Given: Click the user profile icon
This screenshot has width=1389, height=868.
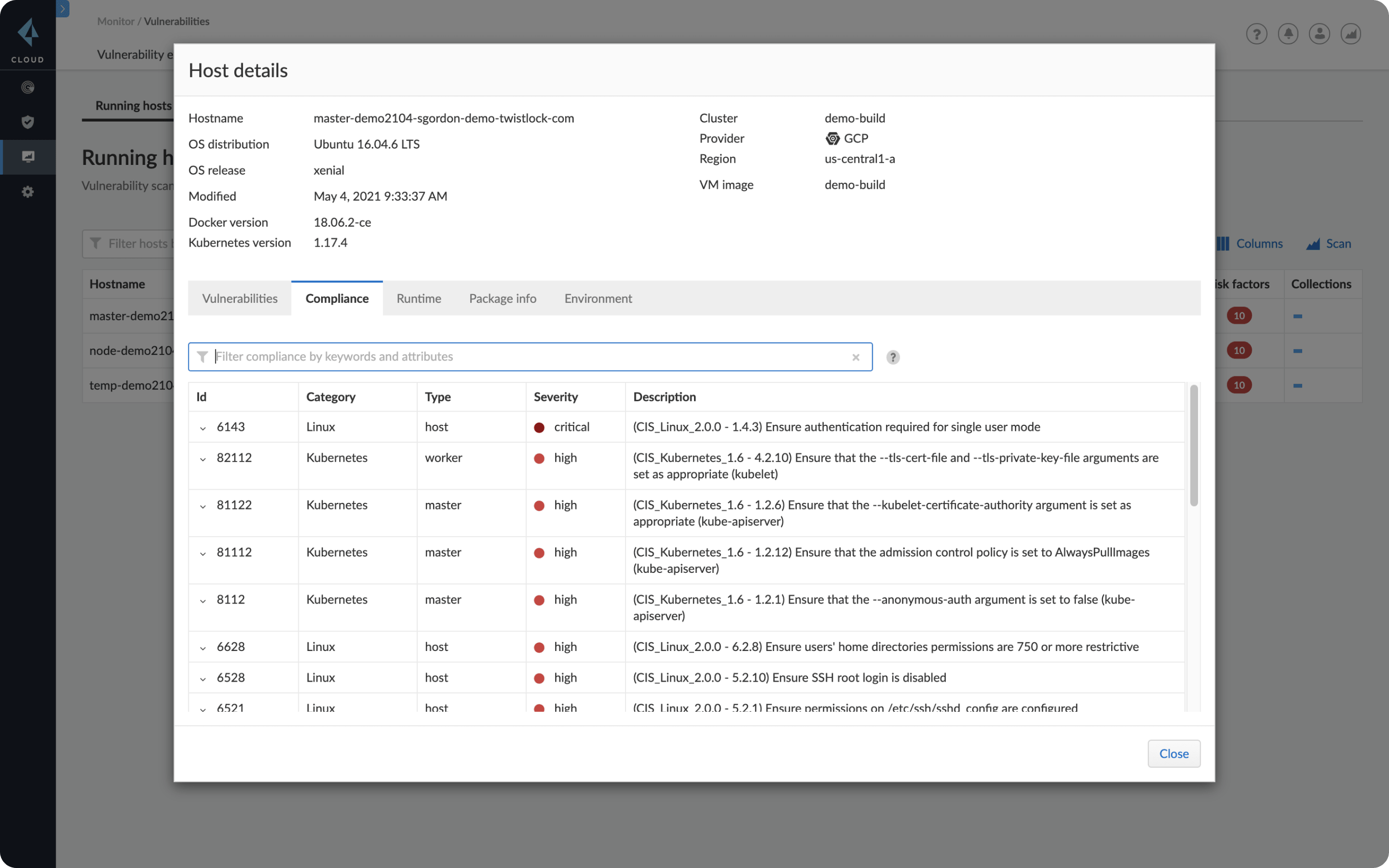Looking at the screenshot, I should [x=1320, y=33].
